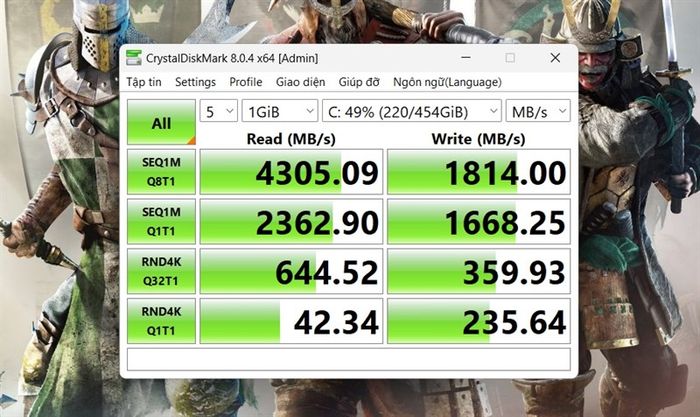Expand the unit dropdown showing MB/s

pos(538,111)
